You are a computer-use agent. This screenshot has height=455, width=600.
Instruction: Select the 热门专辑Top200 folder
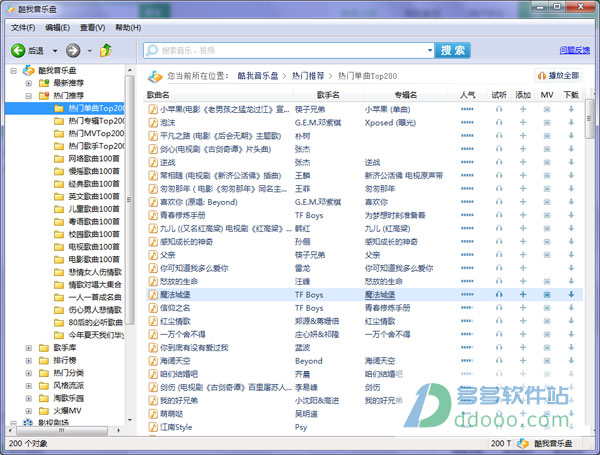(x=89, y=121)
